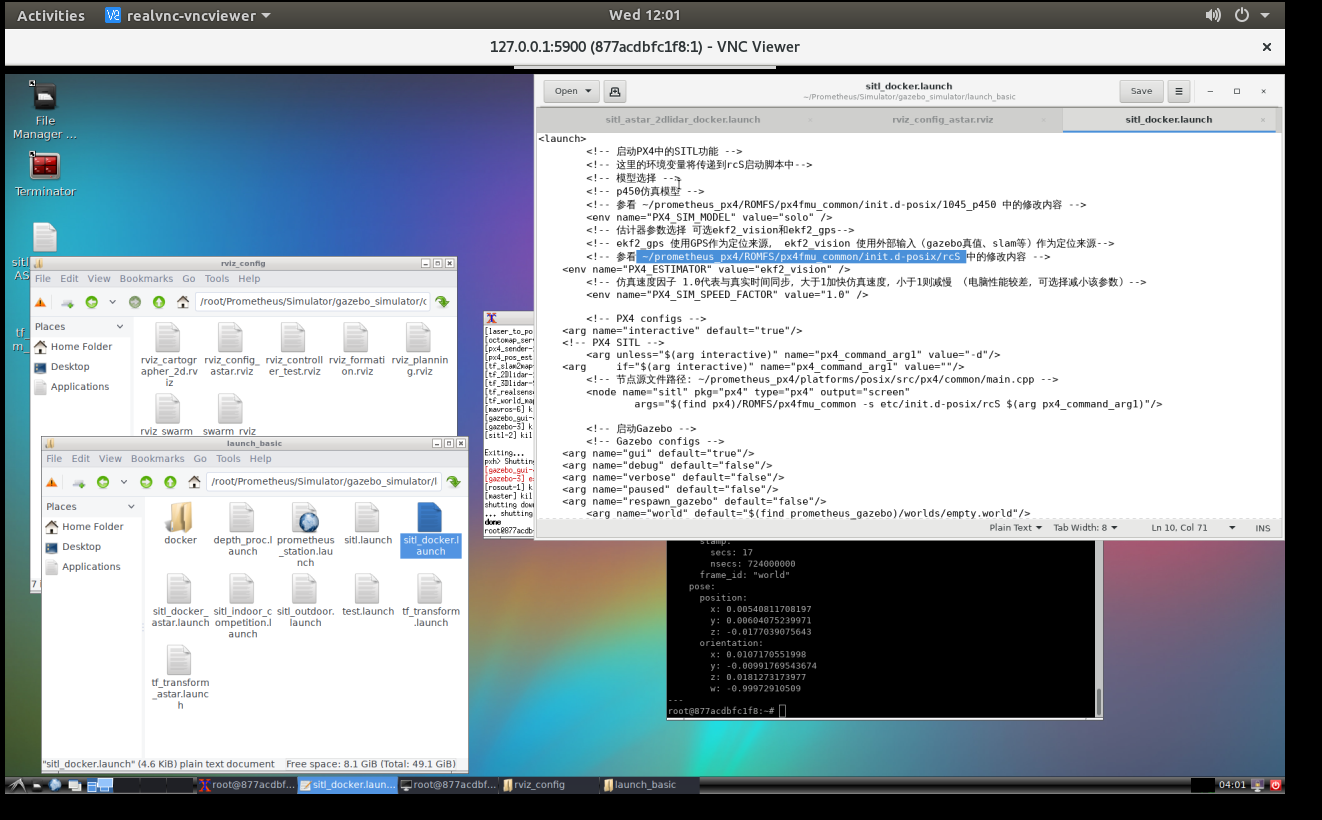Open the docker folder in launch_basic

pyautogui.click(x=180, y=520)
